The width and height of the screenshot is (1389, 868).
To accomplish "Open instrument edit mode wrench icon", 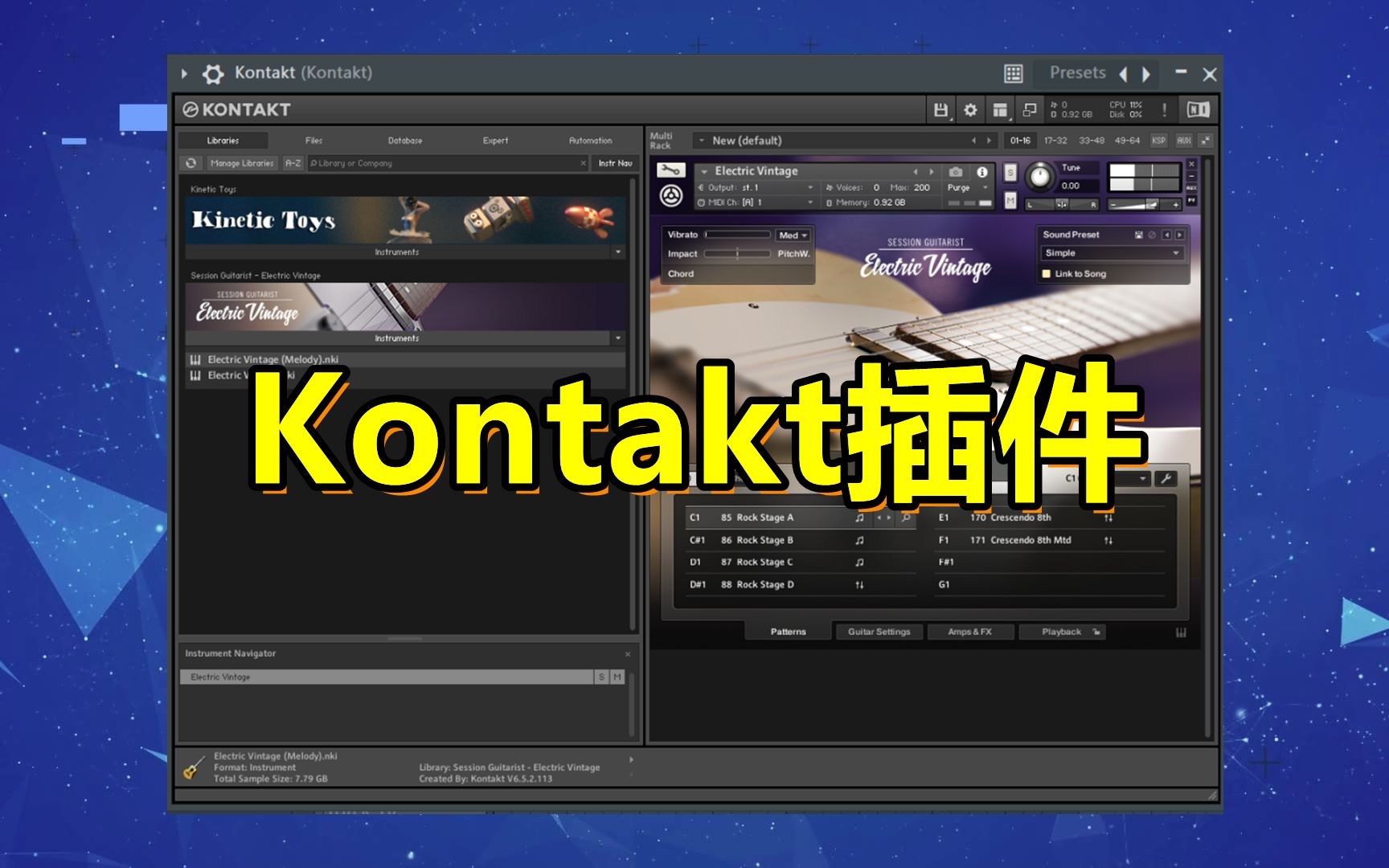I will tap(670, 170).
